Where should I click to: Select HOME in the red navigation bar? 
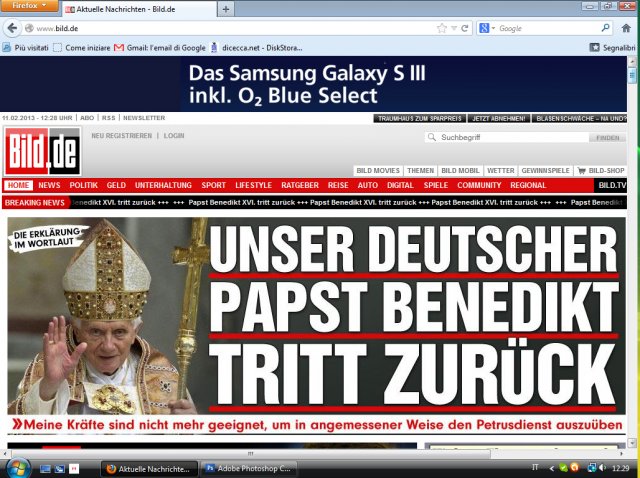pos(18,185)
